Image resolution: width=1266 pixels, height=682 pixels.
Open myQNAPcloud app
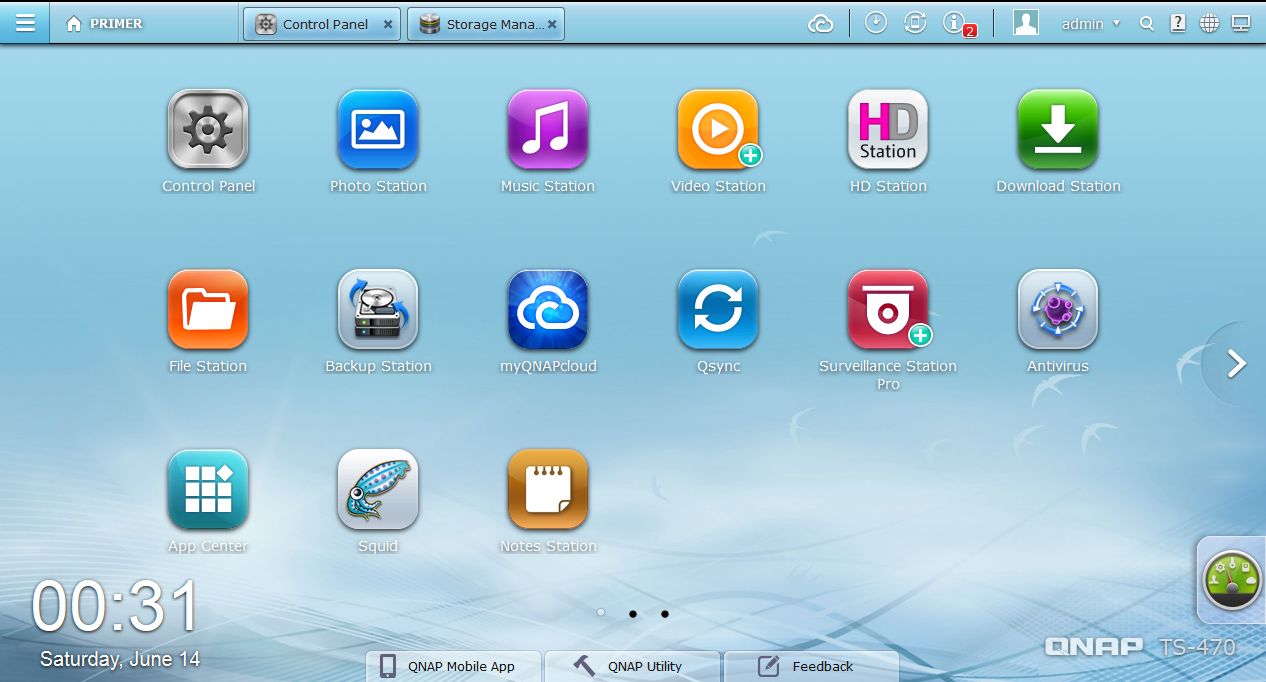pyautogui.click(x=548, y=310)
